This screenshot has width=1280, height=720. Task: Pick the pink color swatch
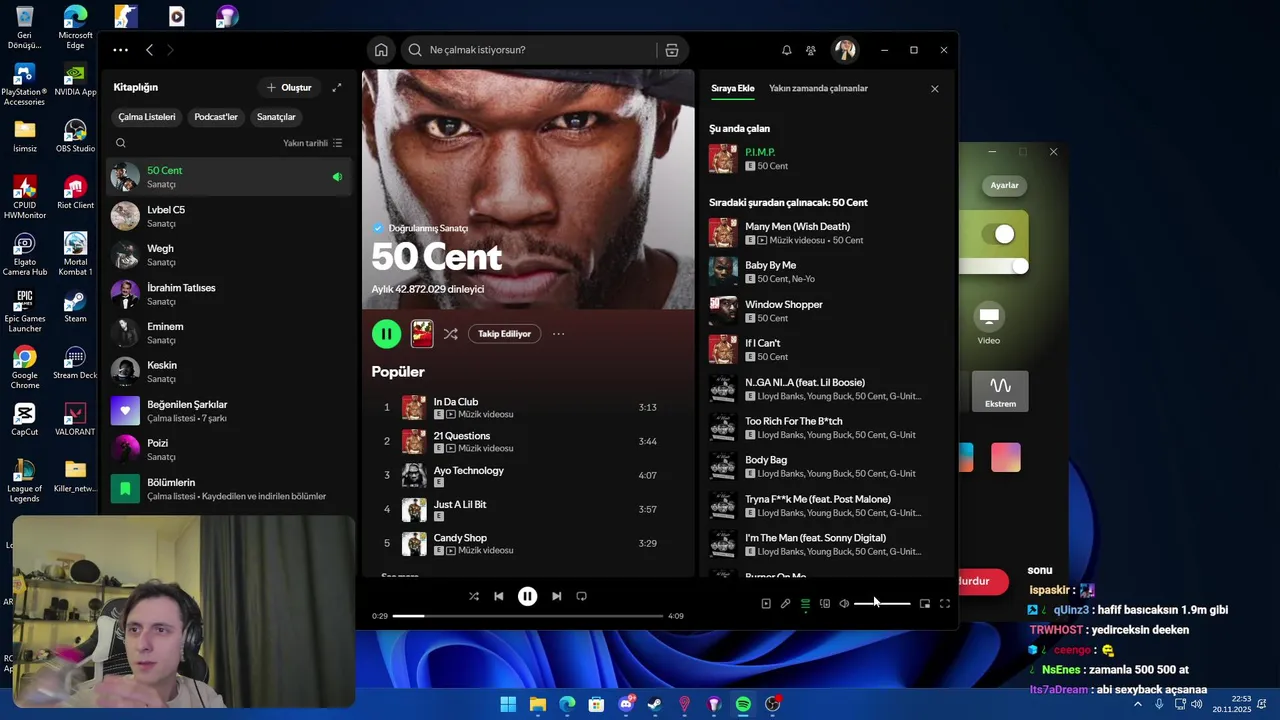click(x=1006, y=457)
